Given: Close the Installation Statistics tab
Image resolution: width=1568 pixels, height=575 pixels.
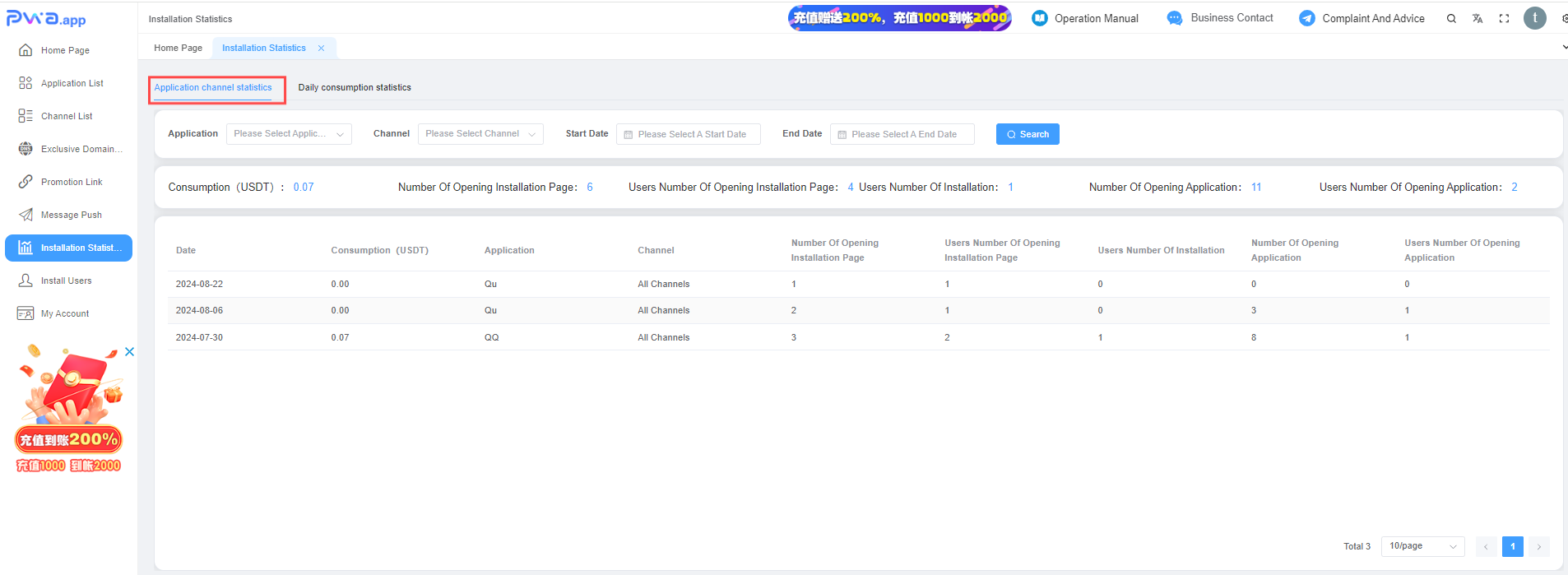Looking at the screenshot, I should pos(321,49).
